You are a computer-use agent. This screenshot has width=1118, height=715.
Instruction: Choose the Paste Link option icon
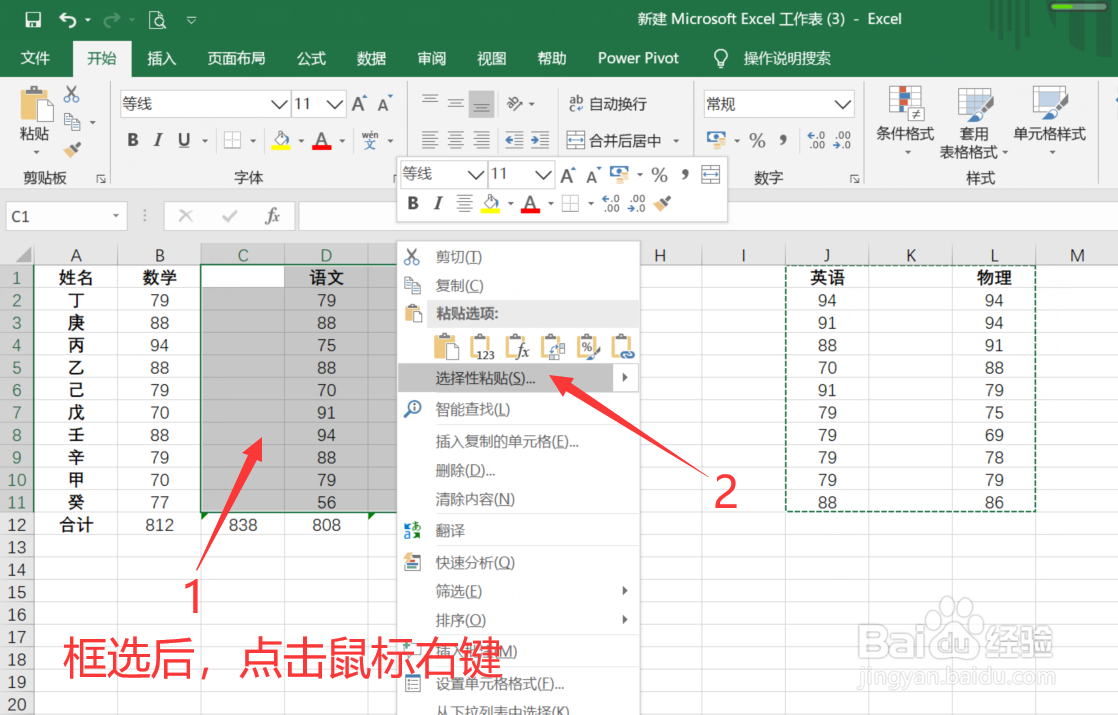(x=623, y=345)
